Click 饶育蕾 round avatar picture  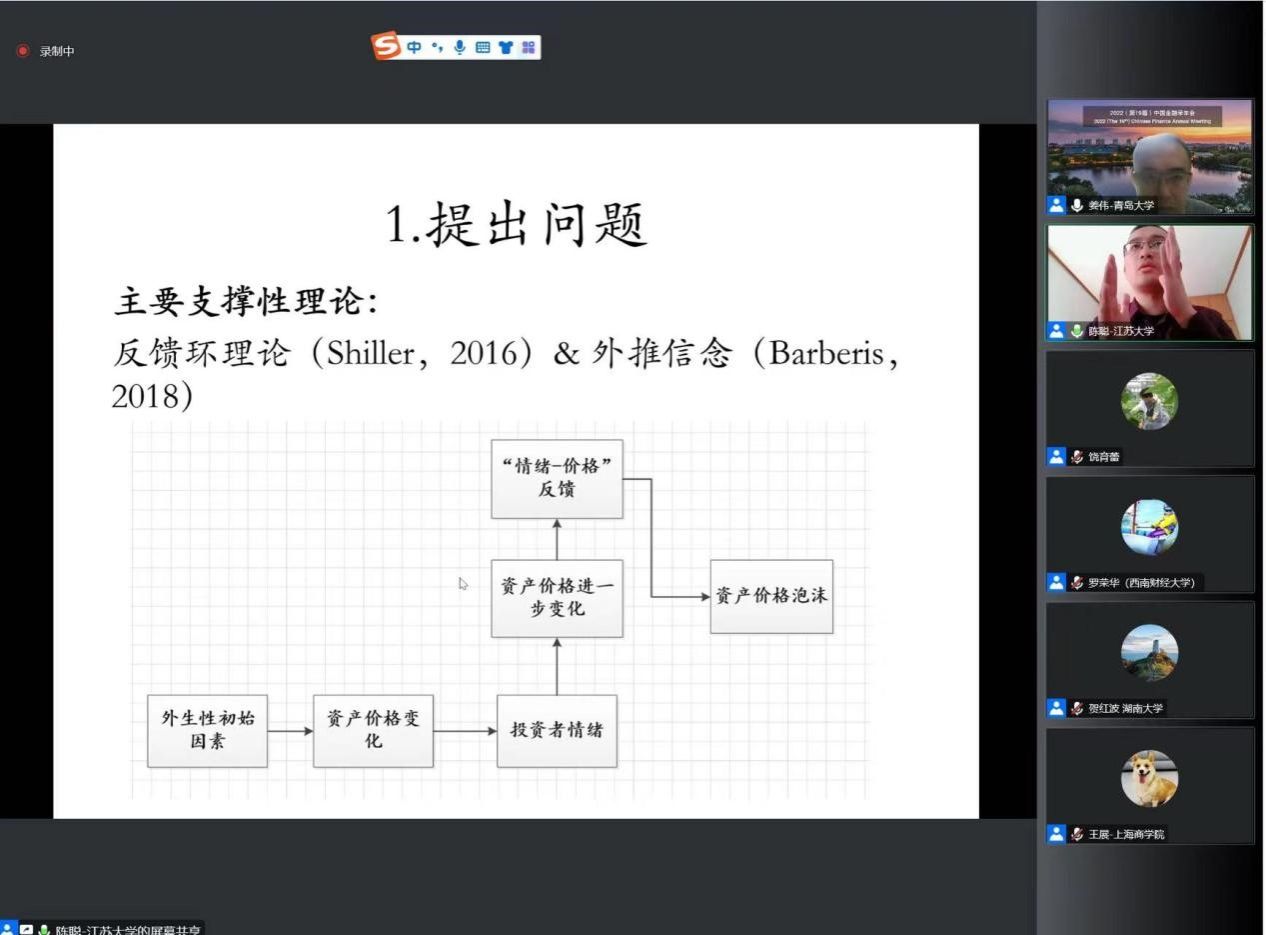point(1149,401)
